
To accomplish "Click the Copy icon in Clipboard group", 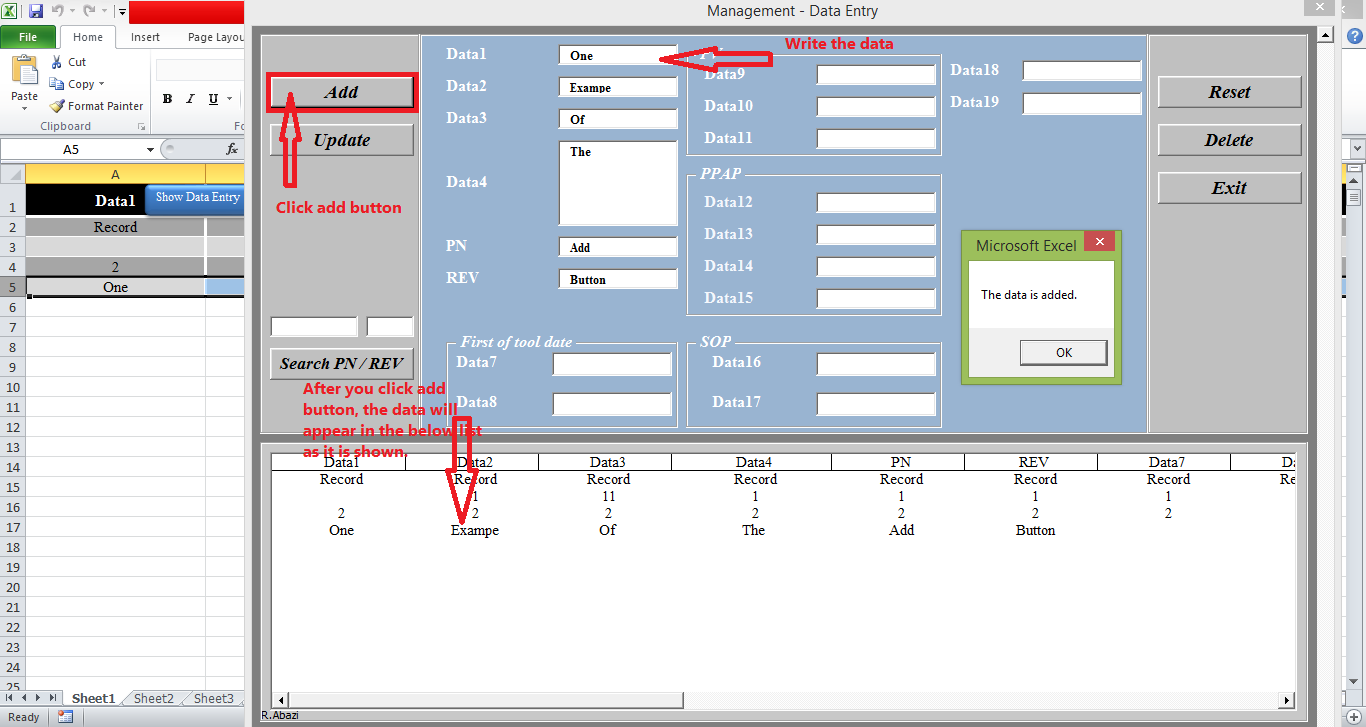I will 57,84.
